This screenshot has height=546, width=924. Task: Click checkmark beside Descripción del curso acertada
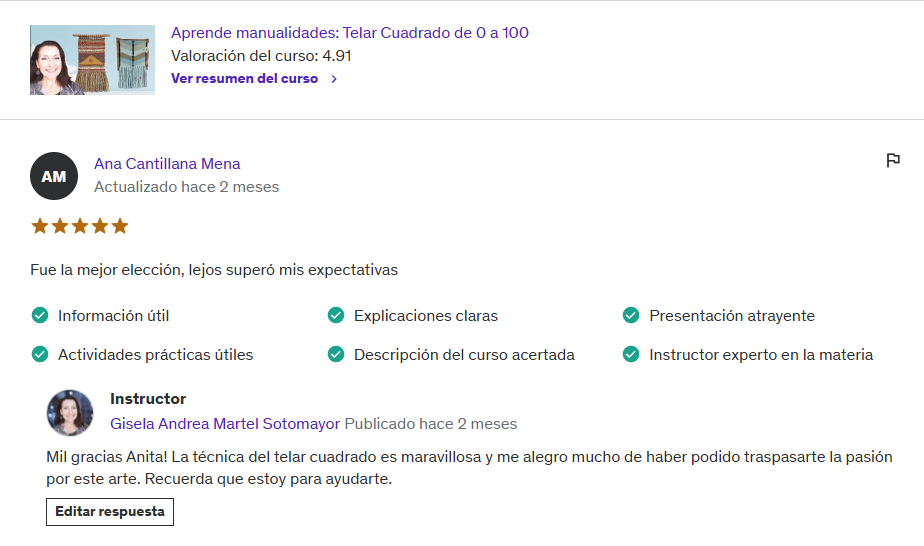click(336, 354)
